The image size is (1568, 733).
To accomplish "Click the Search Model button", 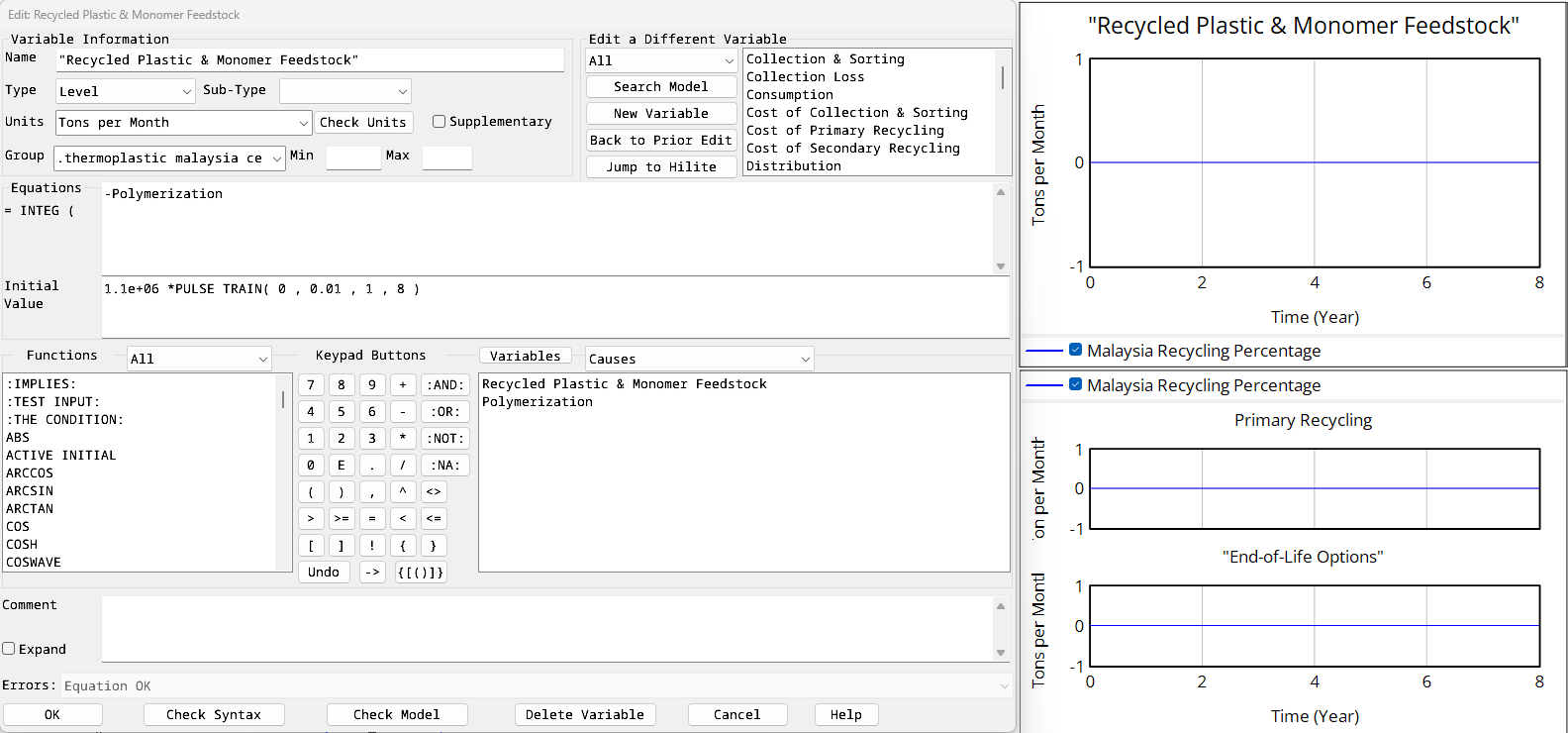I will coord(661,87).
